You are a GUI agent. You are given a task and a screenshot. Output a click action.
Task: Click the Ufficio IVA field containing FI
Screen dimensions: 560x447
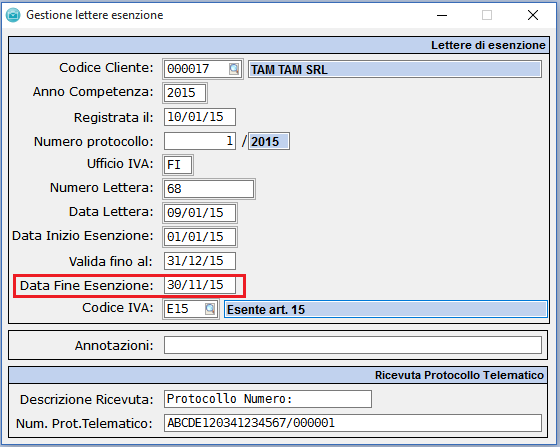click(178, 165)
